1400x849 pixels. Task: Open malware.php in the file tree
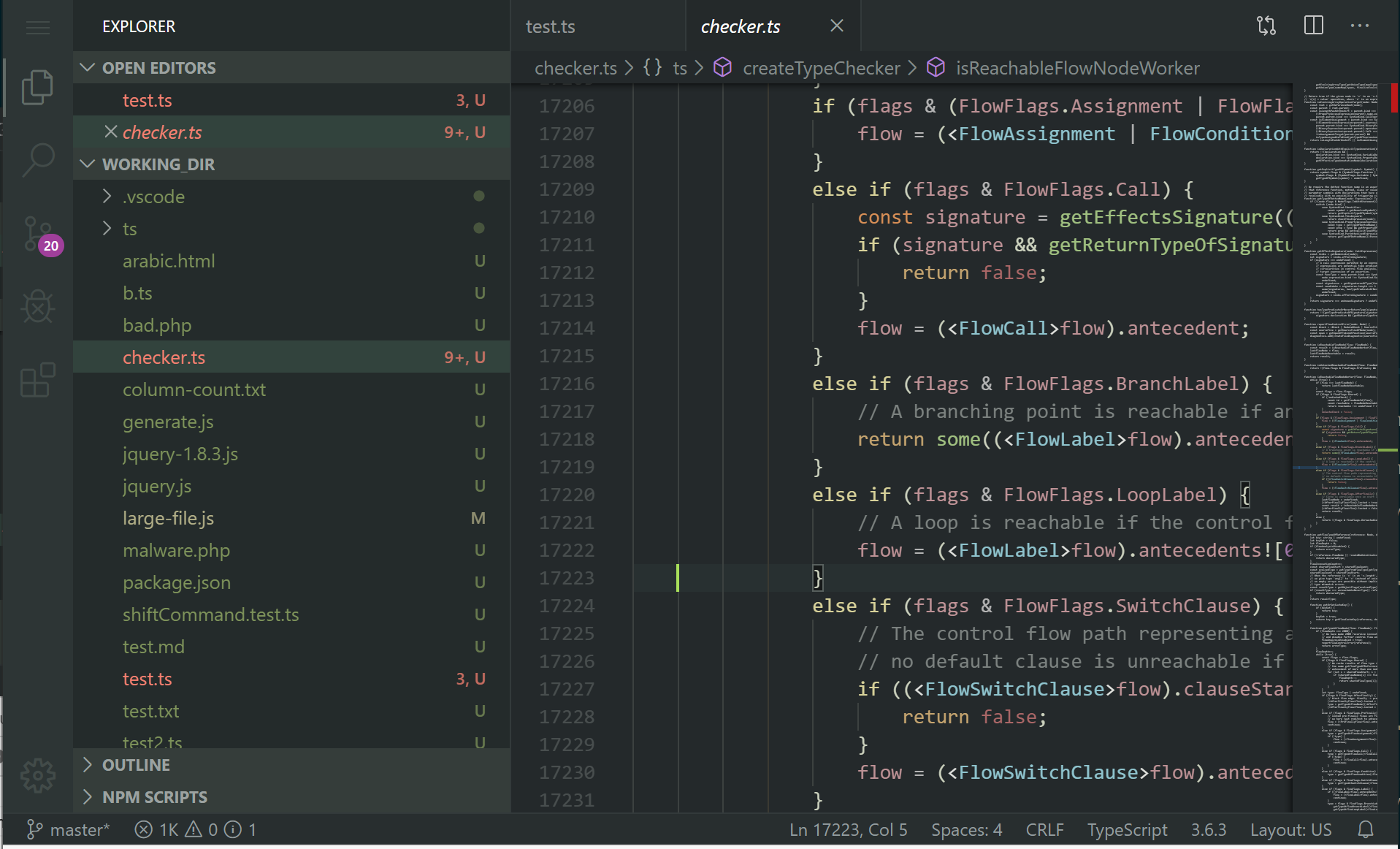tap(291, 550)
